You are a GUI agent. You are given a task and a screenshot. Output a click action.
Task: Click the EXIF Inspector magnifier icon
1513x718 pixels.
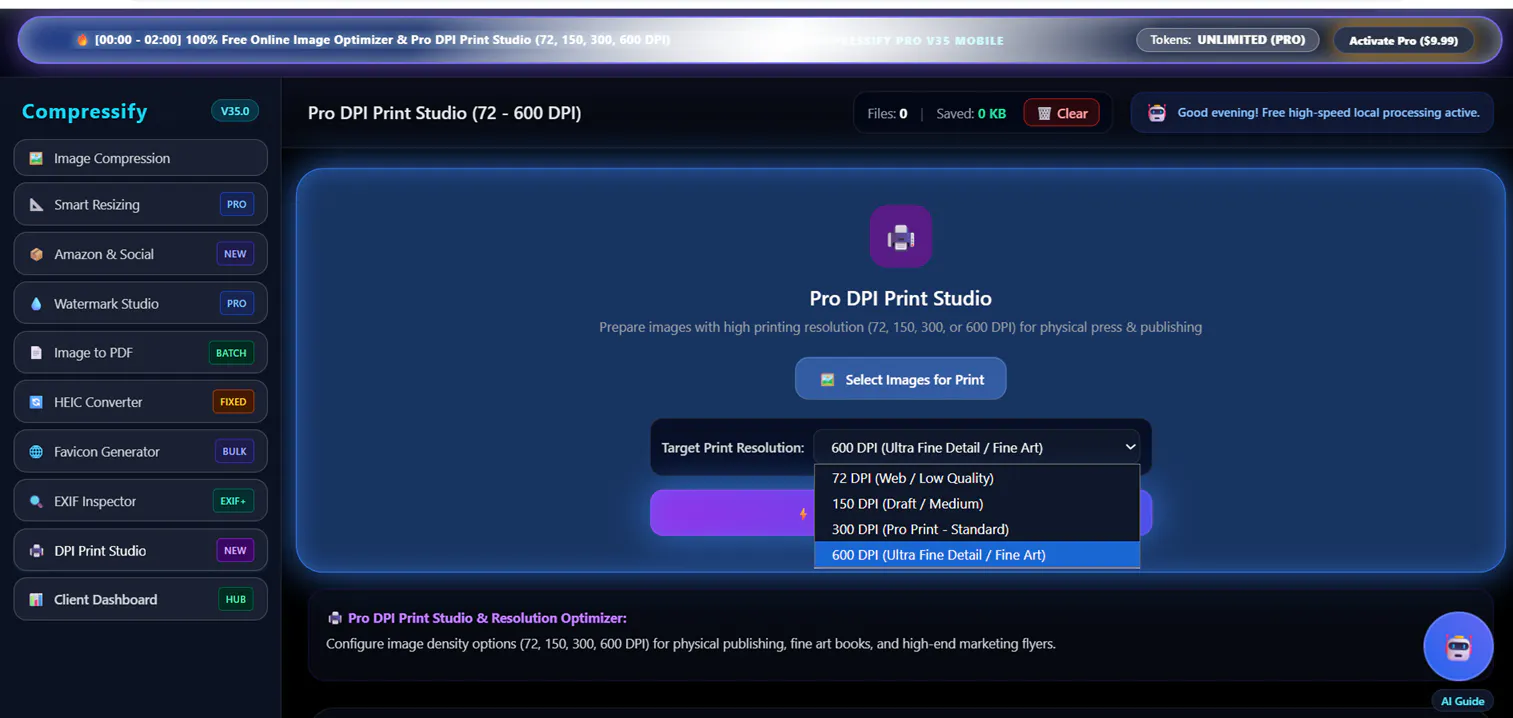36,501
